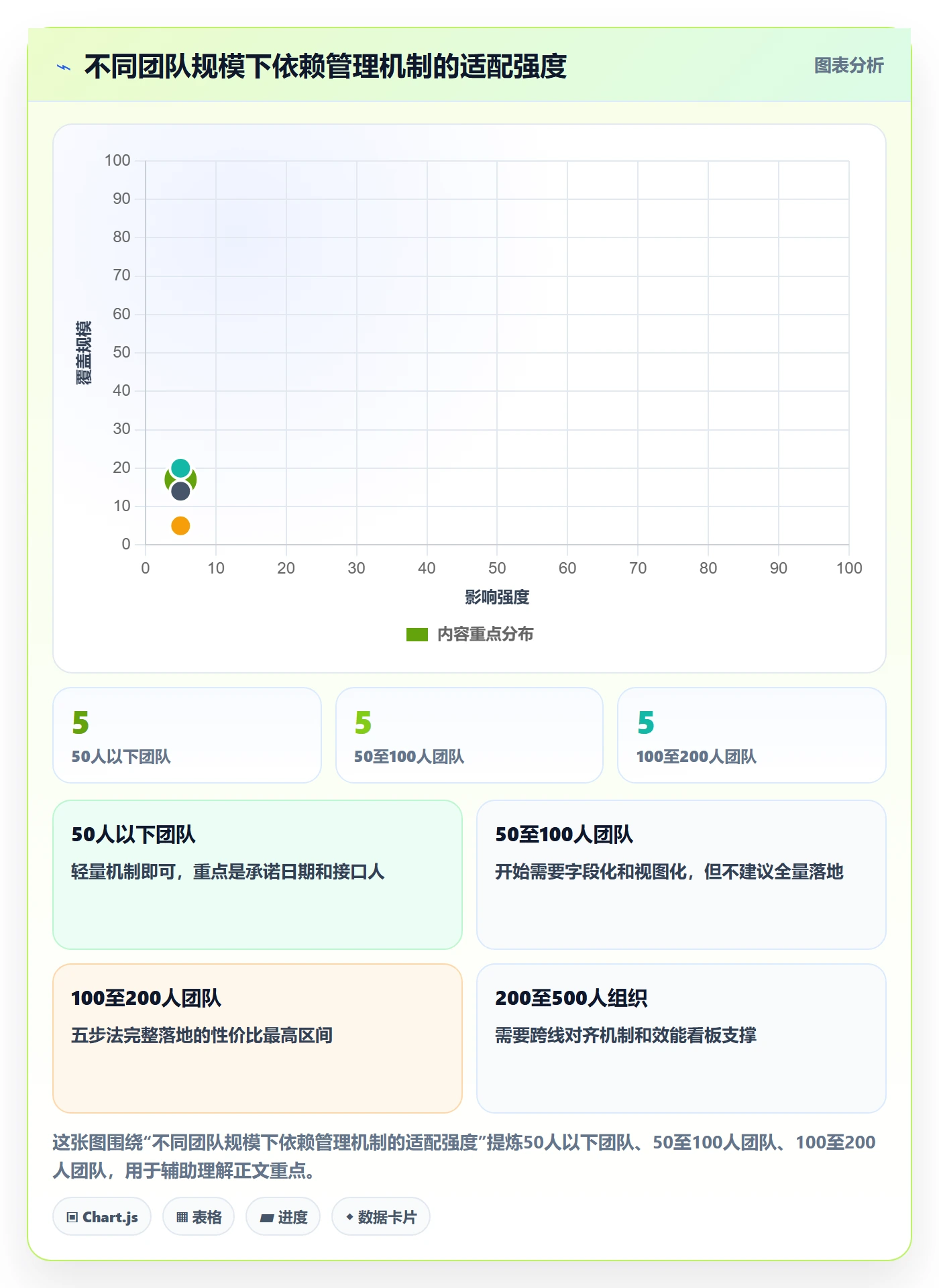Open the 50至100人团队 description card heading

point(564,835)
